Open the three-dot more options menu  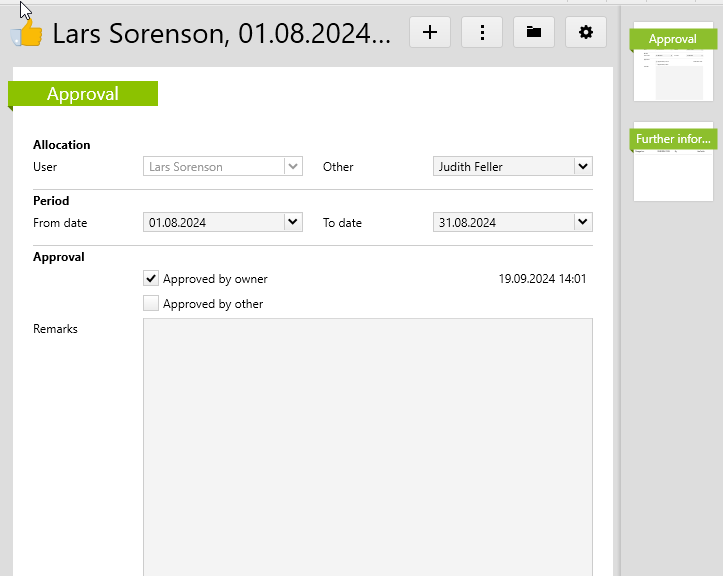[482, 32]
